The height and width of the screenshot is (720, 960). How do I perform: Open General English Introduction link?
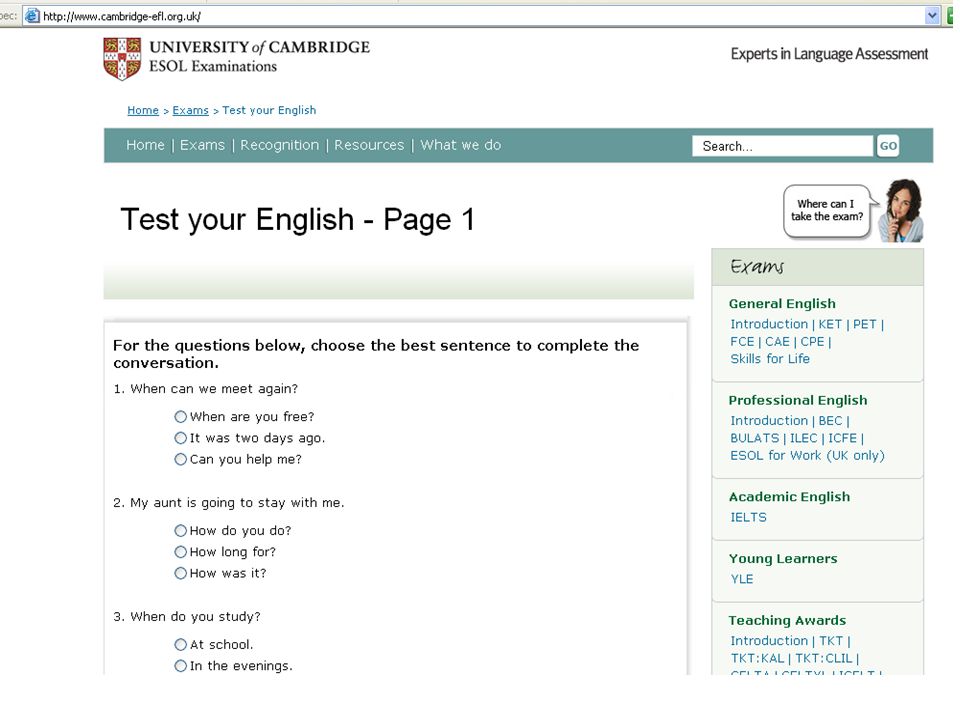(769, 324)
